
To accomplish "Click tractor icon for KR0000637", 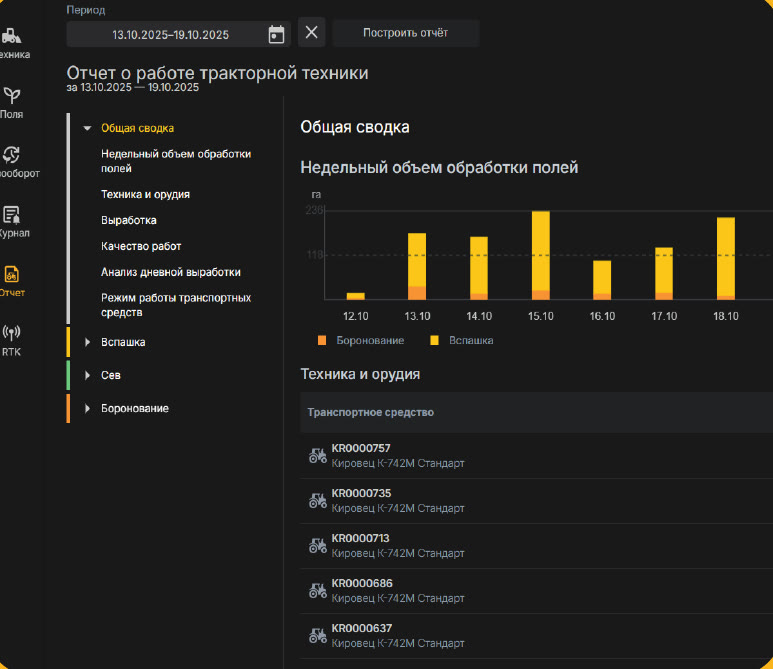I will [x=317, y=635].
